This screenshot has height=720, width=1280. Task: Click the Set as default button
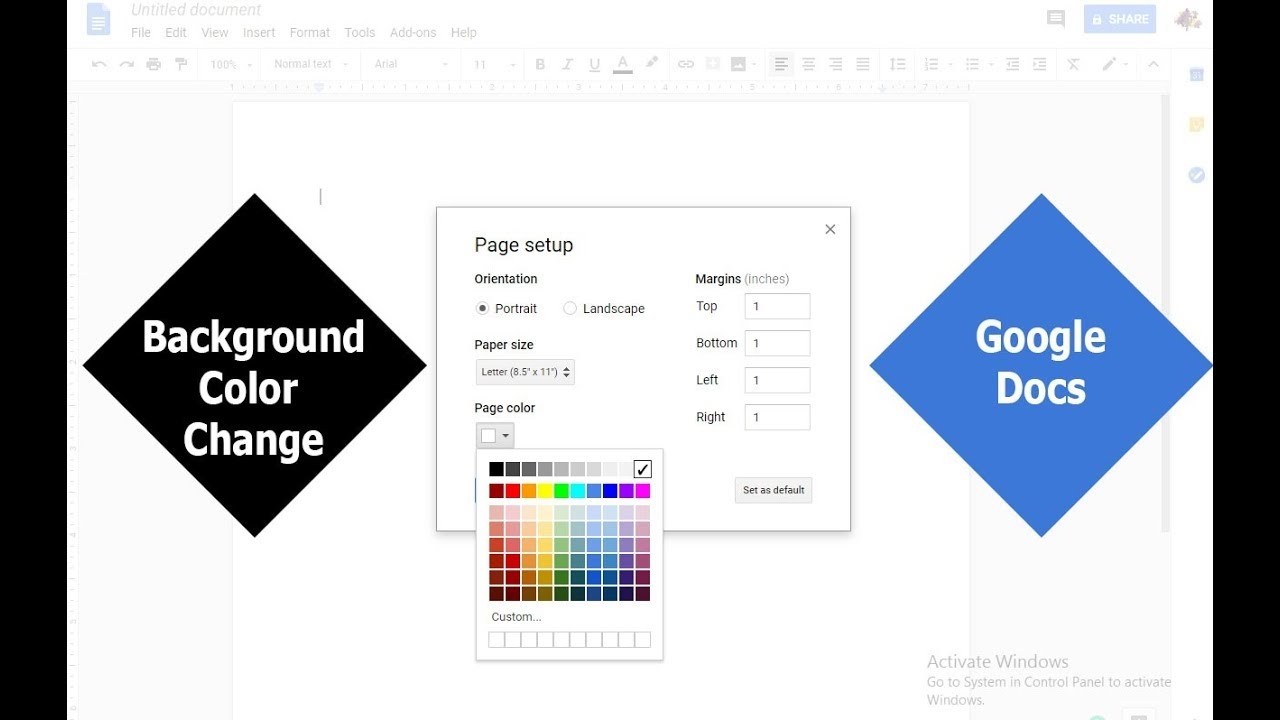[773, 490]
